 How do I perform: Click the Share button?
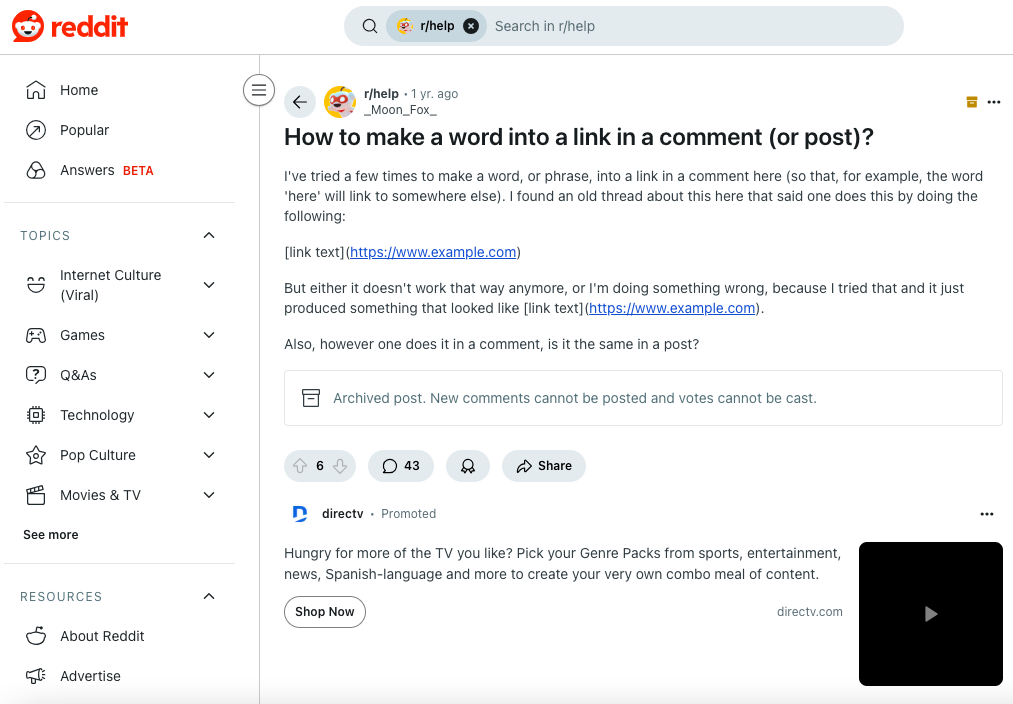pos(544,466)
